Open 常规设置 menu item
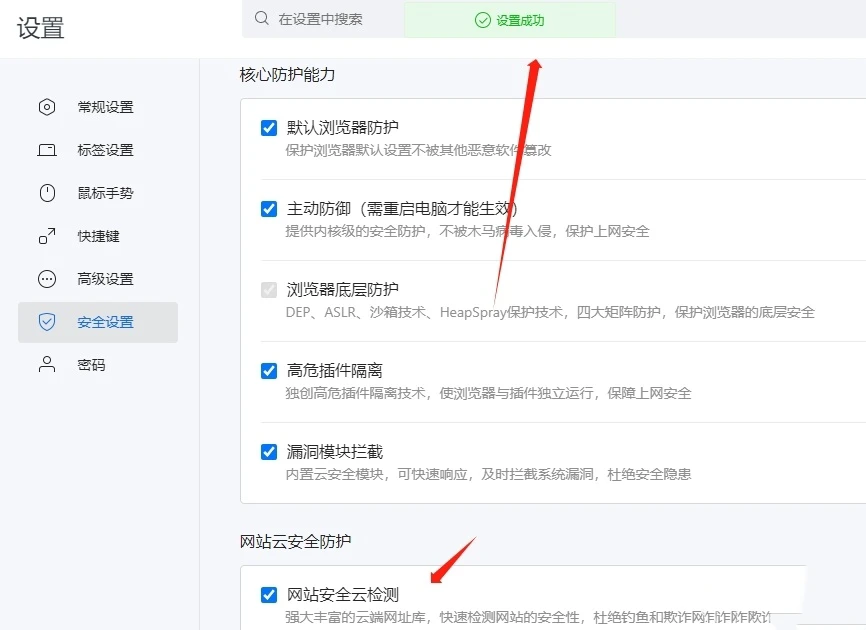The width and height of the screenshot is (866, 630). coord(98,107)
